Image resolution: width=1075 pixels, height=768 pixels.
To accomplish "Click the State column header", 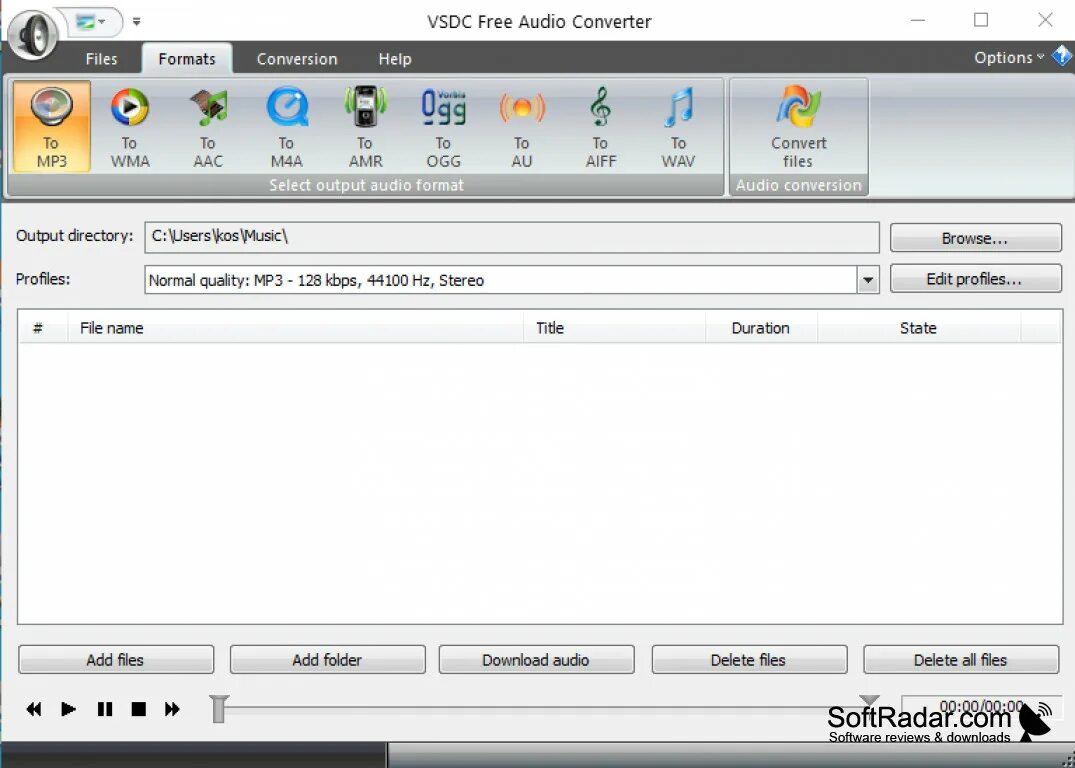I will point(919,328).
